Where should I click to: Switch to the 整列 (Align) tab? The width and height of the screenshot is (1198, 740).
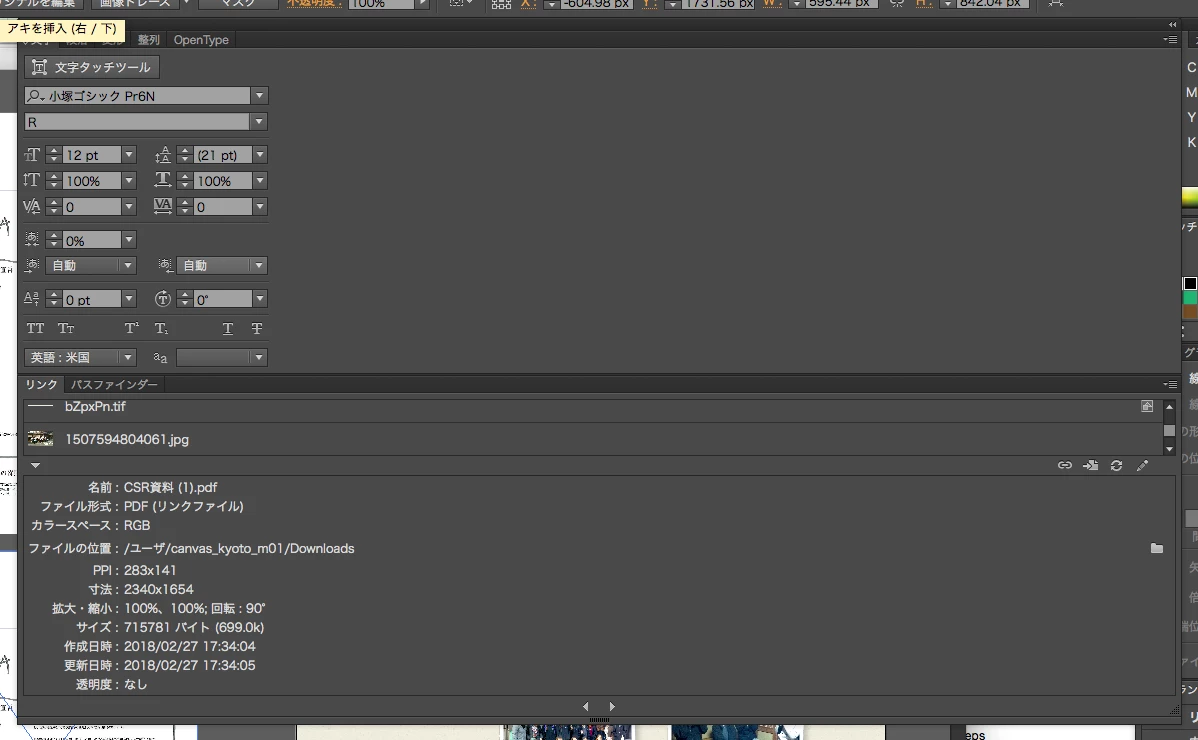[x=148, y=40]
